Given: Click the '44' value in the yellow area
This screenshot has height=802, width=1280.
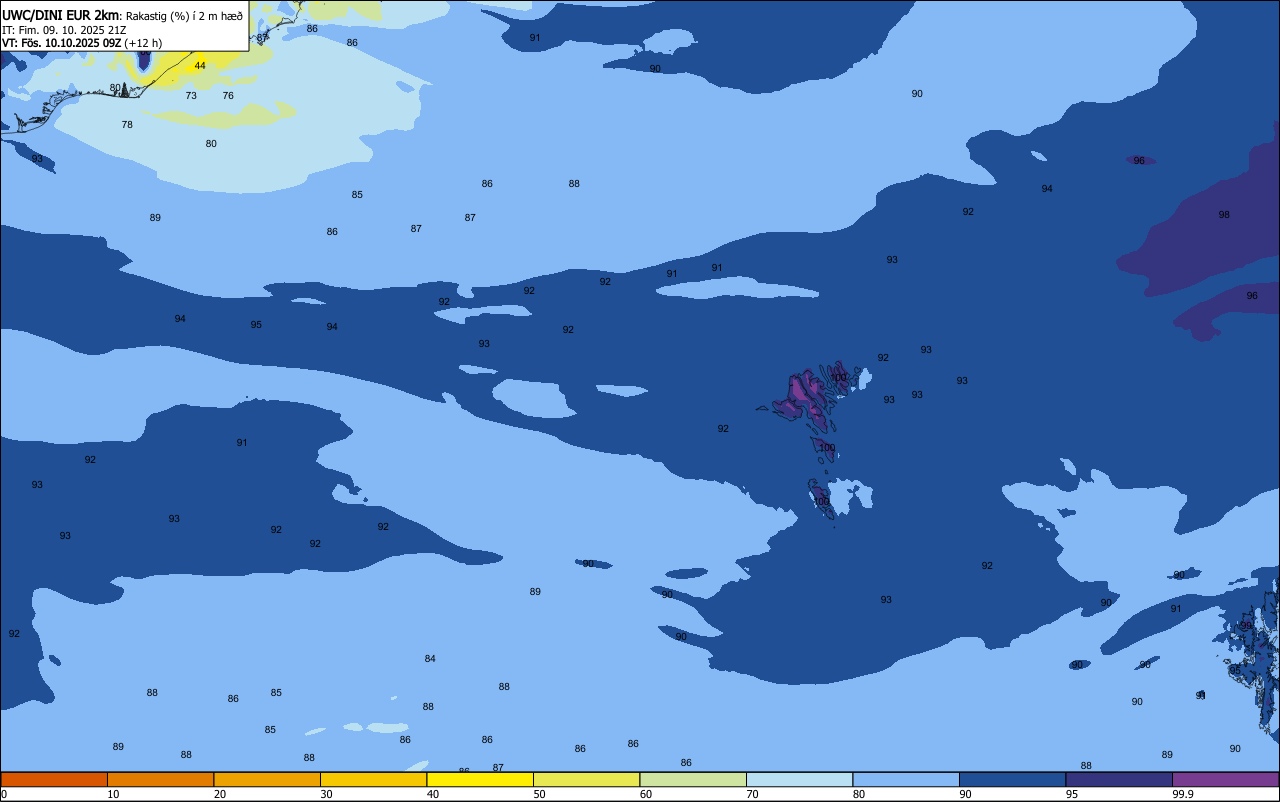Looking at the screenshot, I should [200, 66].
